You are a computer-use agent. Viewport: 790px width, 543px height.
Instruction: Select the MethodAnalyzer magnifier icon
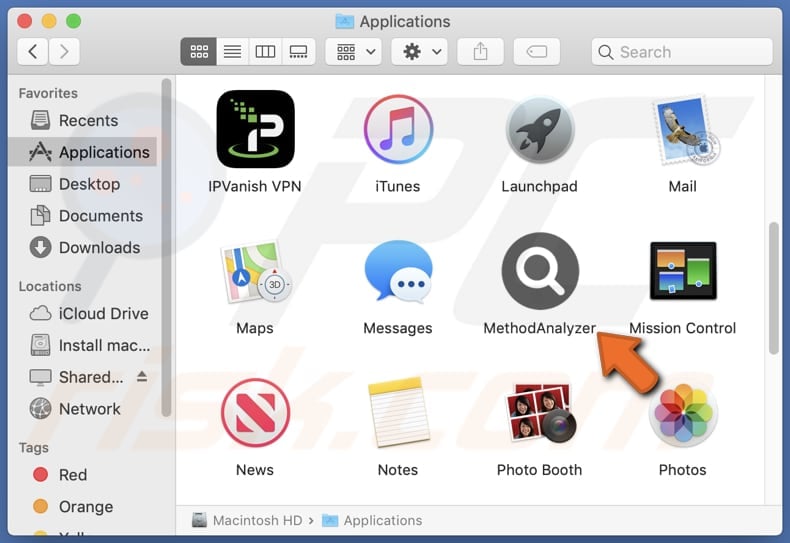point(540,271)
